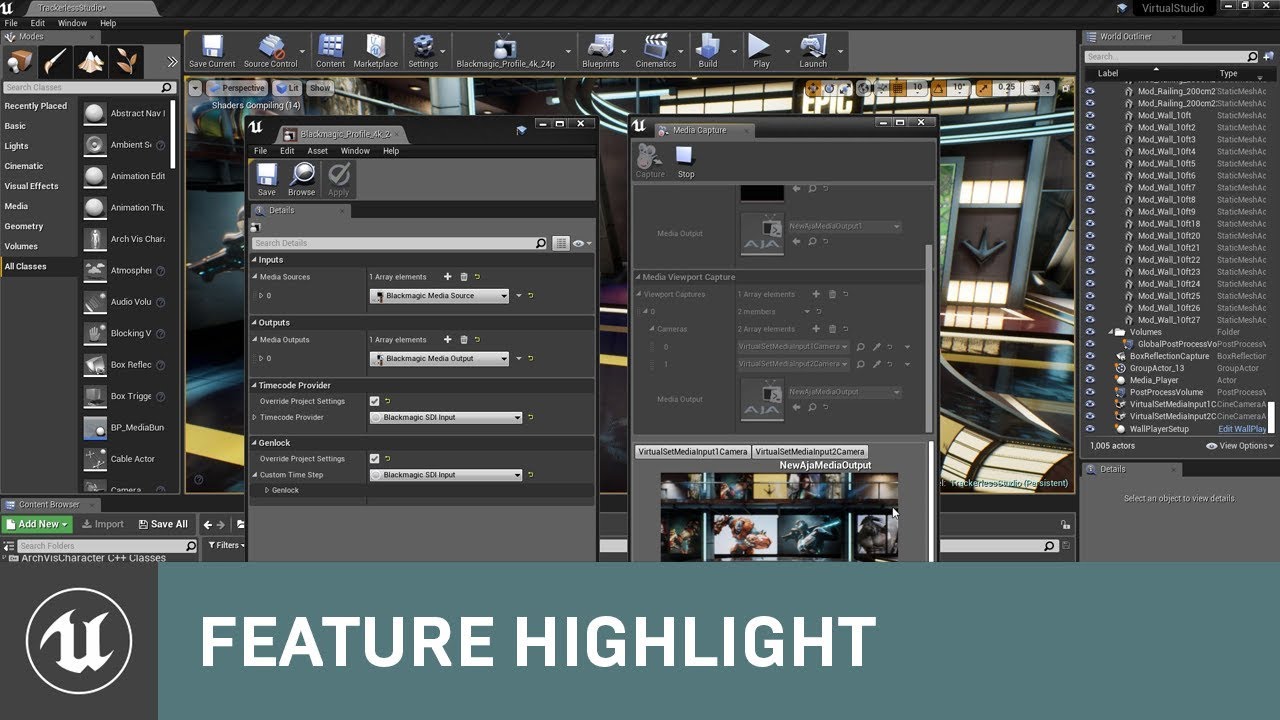Image resolution: width=1280 pixels, height=720 pixels.
Task: Click the Edit WallPlay link in World Outliner
Action: (1242, 429)
